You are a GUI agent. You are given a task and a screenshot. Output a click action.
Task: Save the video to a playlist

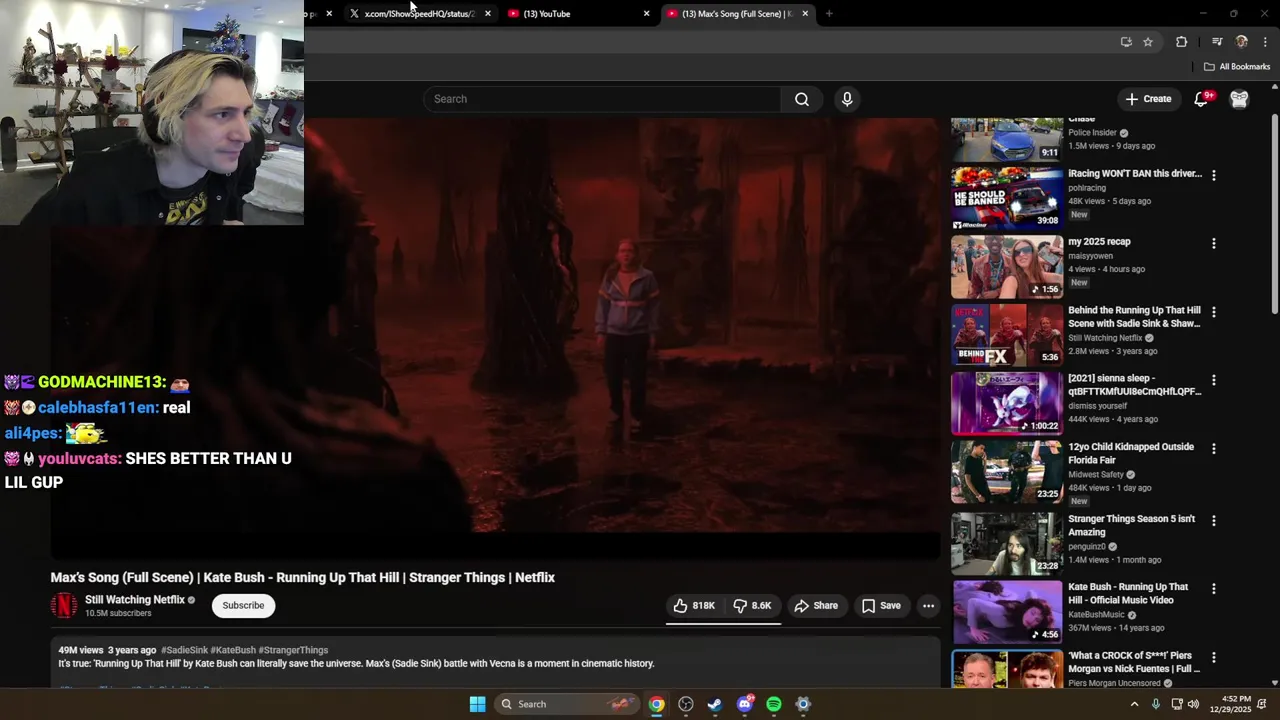(x=881, y=605)
